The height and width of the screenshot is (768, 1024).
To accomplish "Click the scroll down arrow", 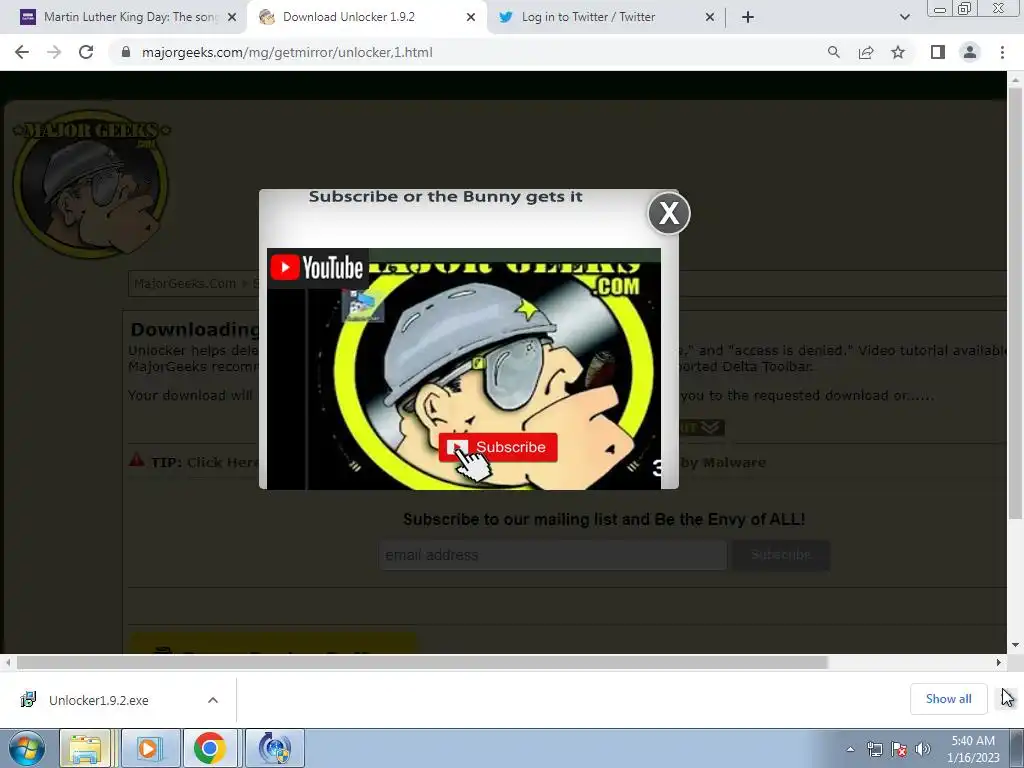I will (1015, 645).
